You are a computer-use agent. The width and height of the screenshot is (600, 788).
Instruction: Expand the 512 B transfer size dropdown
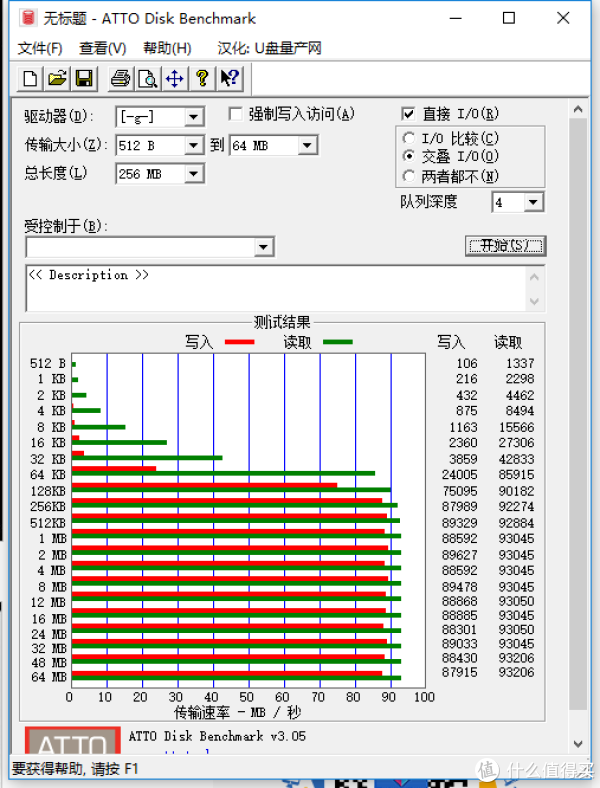[193, 146]
